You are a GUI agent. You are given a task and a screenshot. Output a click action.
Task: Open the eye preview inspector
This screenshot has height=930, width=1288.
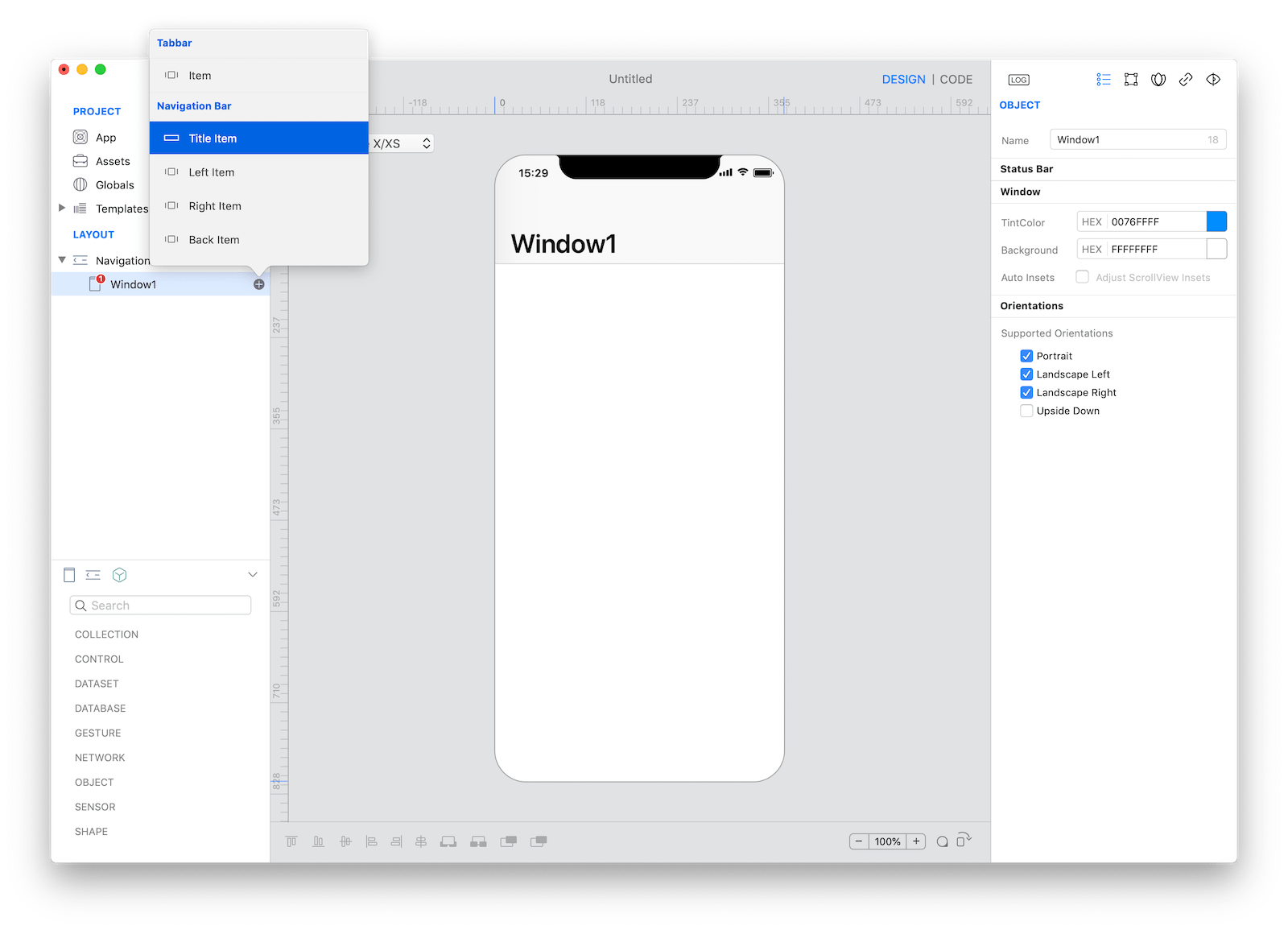click(x=1213, y=79)
